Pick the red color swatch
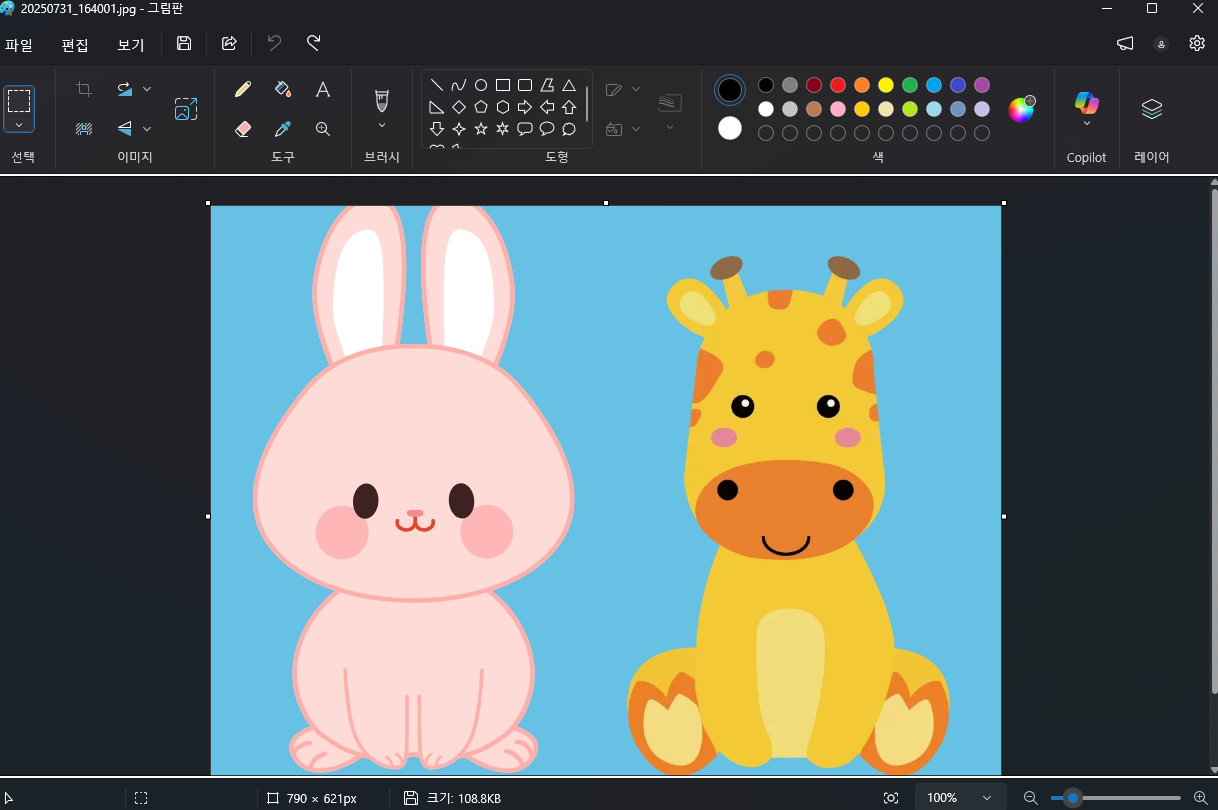The image size is (1218, 810). click(x=838, y=85)
